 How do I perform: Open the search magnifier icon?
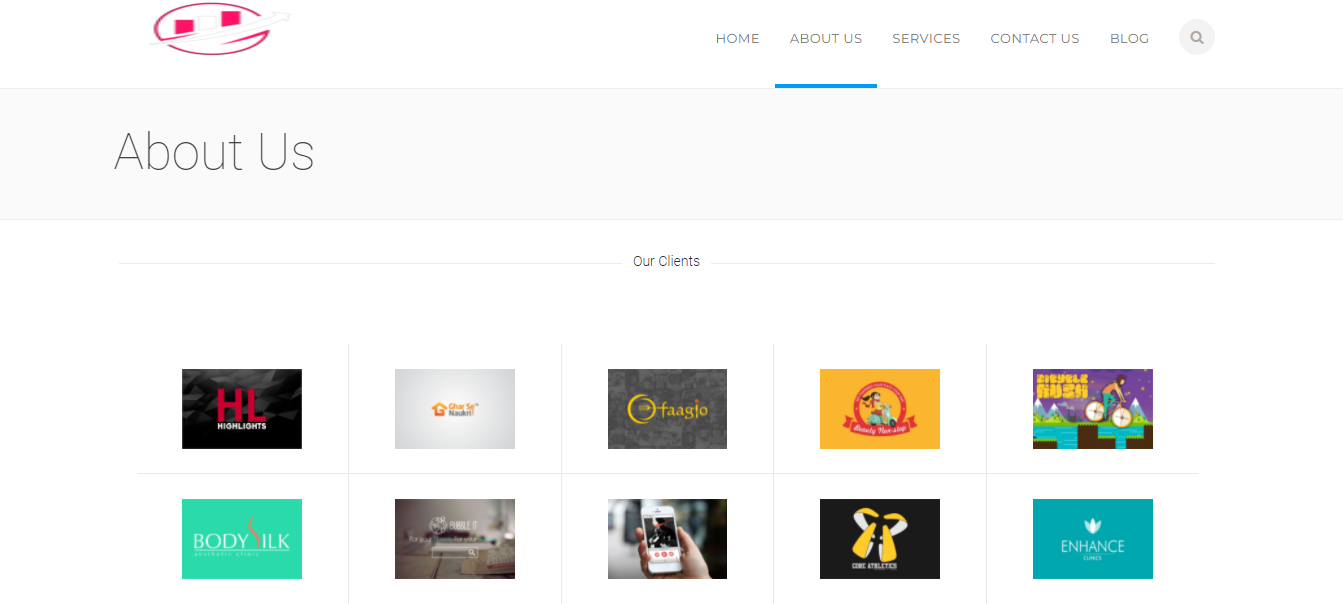coord(1197,38)
